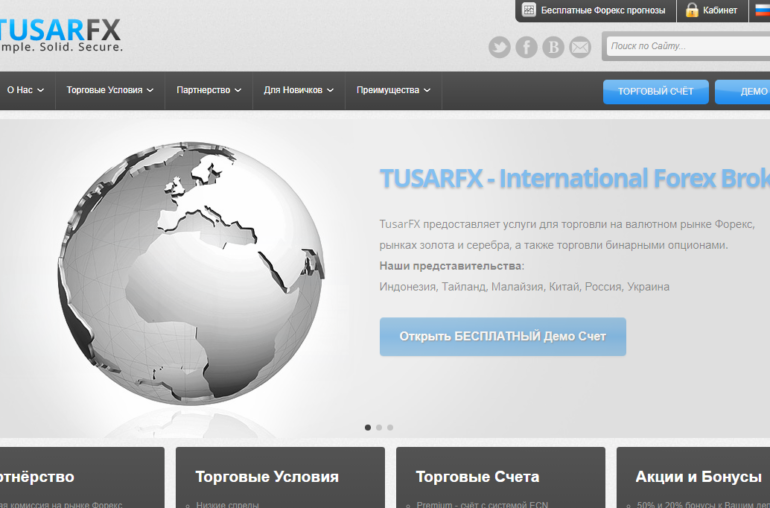Click the padlock icon beside Кабинет
Viewport: 770px width, 508px height.
coord(691,10)
